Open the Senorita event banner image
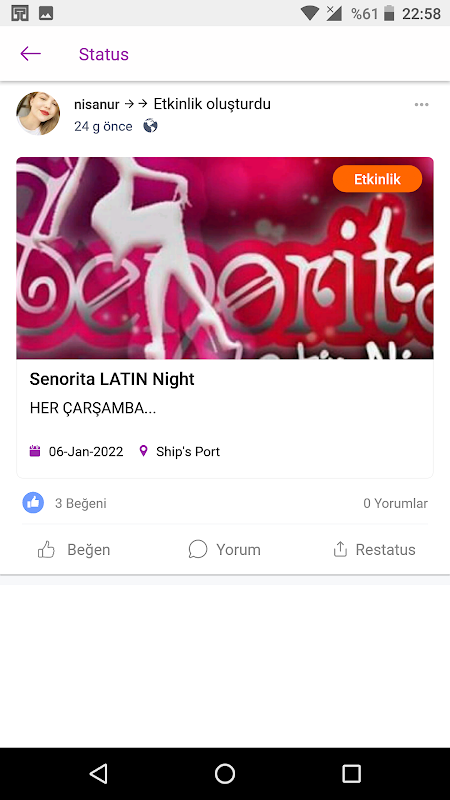450x800 pixels. (x=225, y=258)
